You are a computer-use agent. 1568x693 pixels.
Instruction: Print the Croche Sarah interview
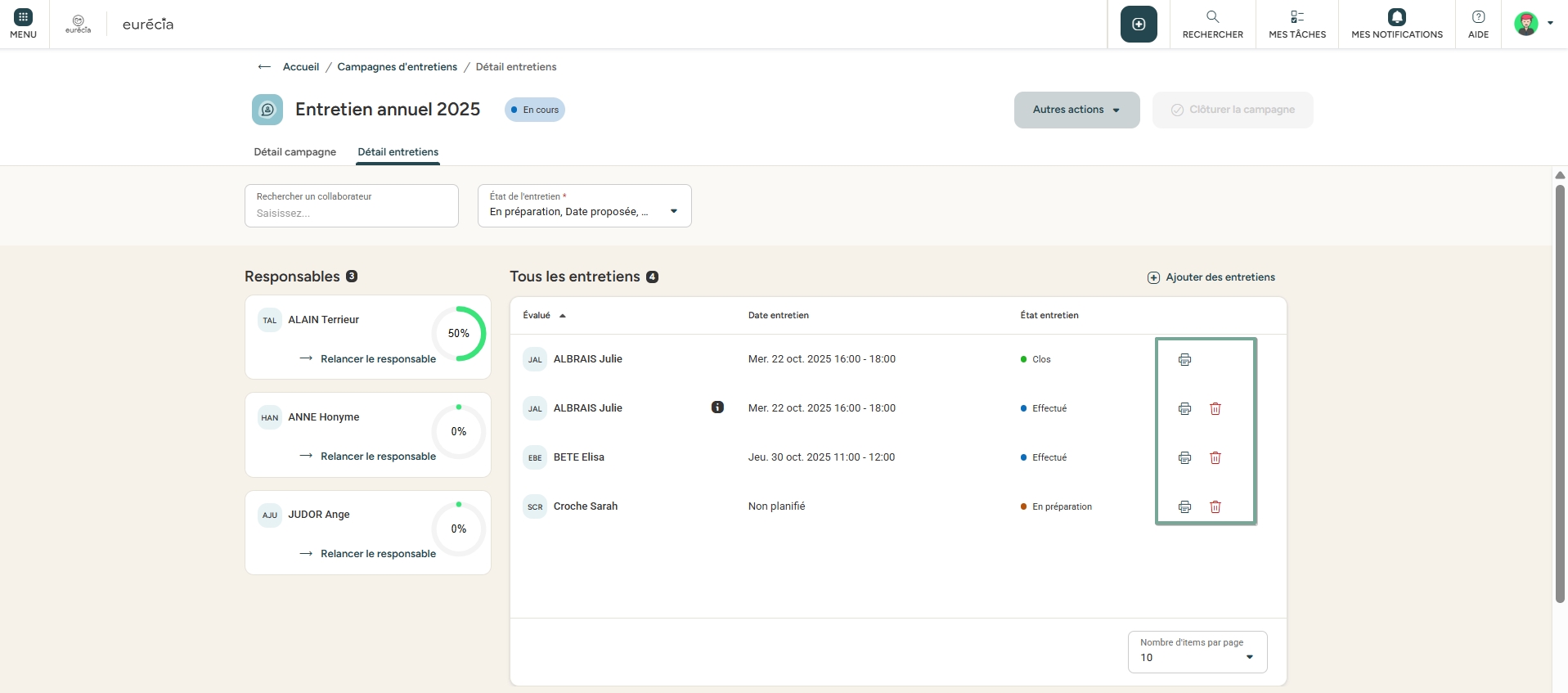[1184, 506]
